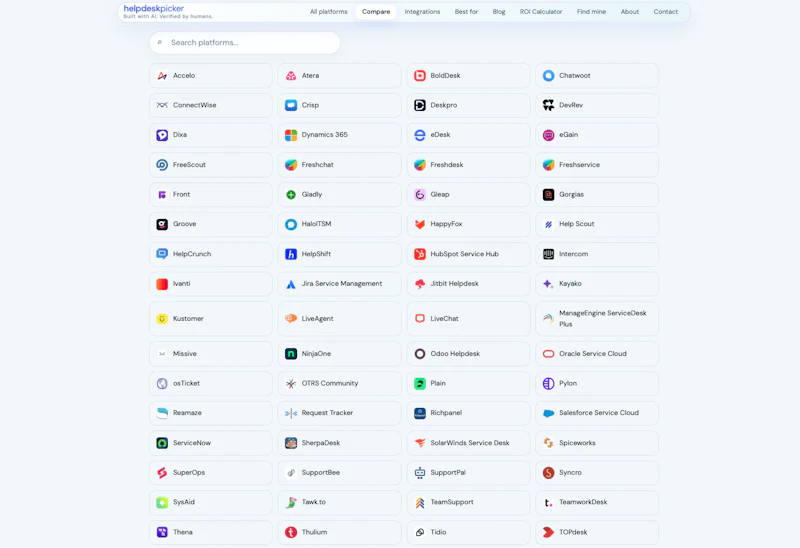The image size is (800, 548).
Task: Visit the About page
Action: tap(630, 12)
